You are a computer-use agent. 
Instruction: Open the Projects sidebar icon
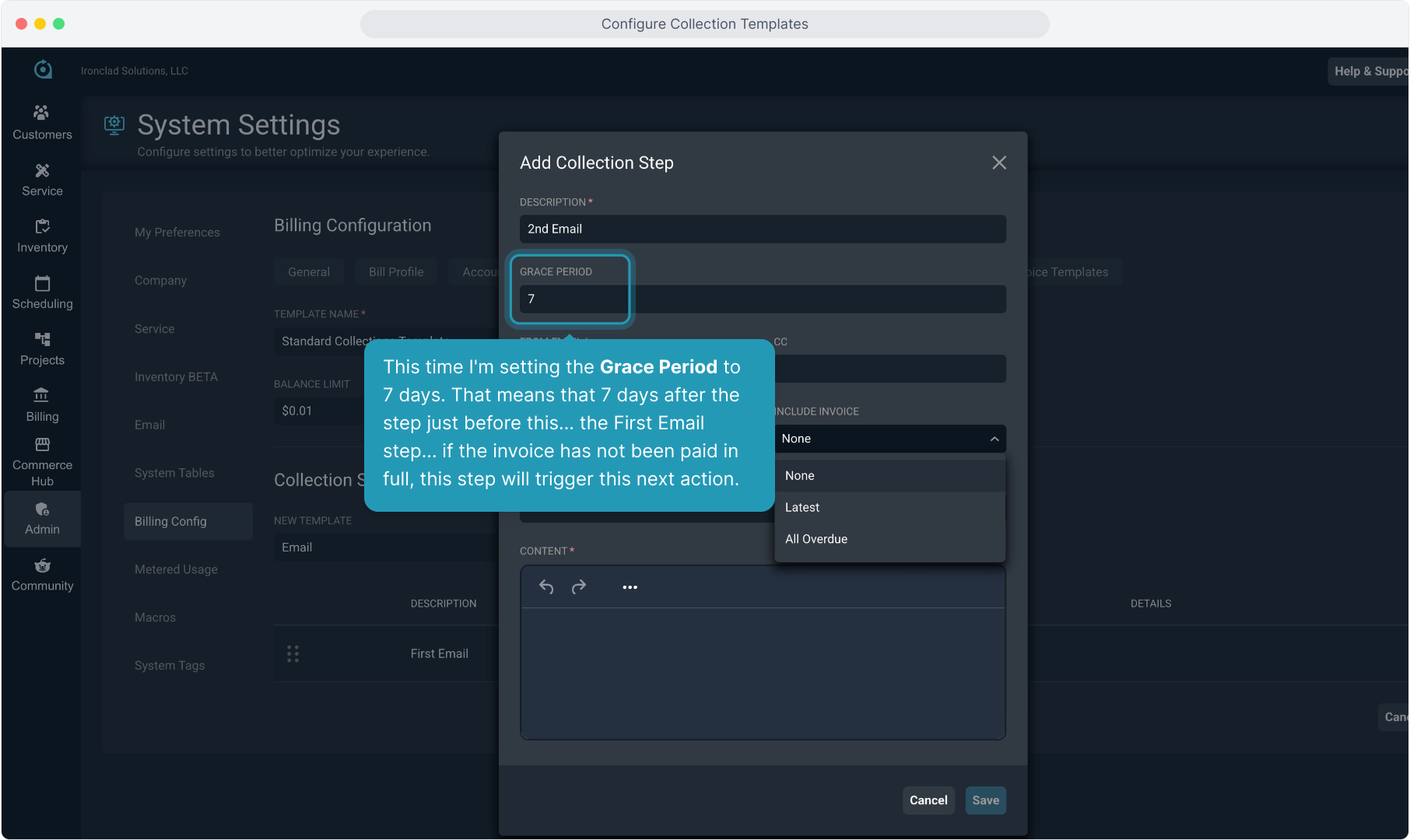42,340
